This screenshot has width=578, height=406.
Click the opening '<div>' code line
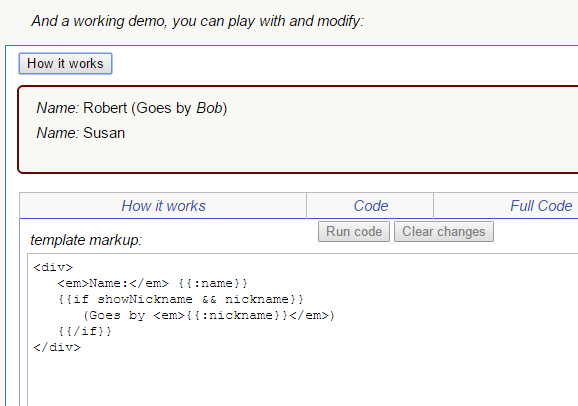click(53, 267)
